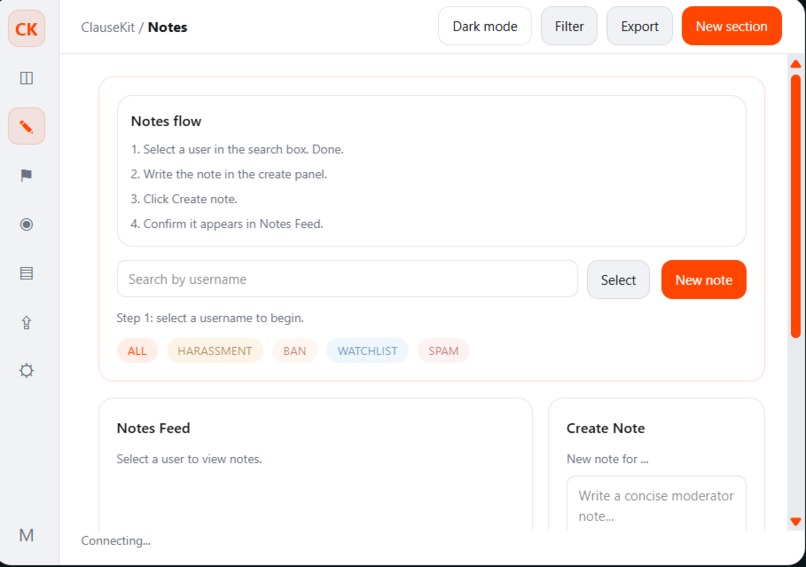806x567 pixels.
Task: Click the circular record sidebar icon
Action: coord(26,224)
